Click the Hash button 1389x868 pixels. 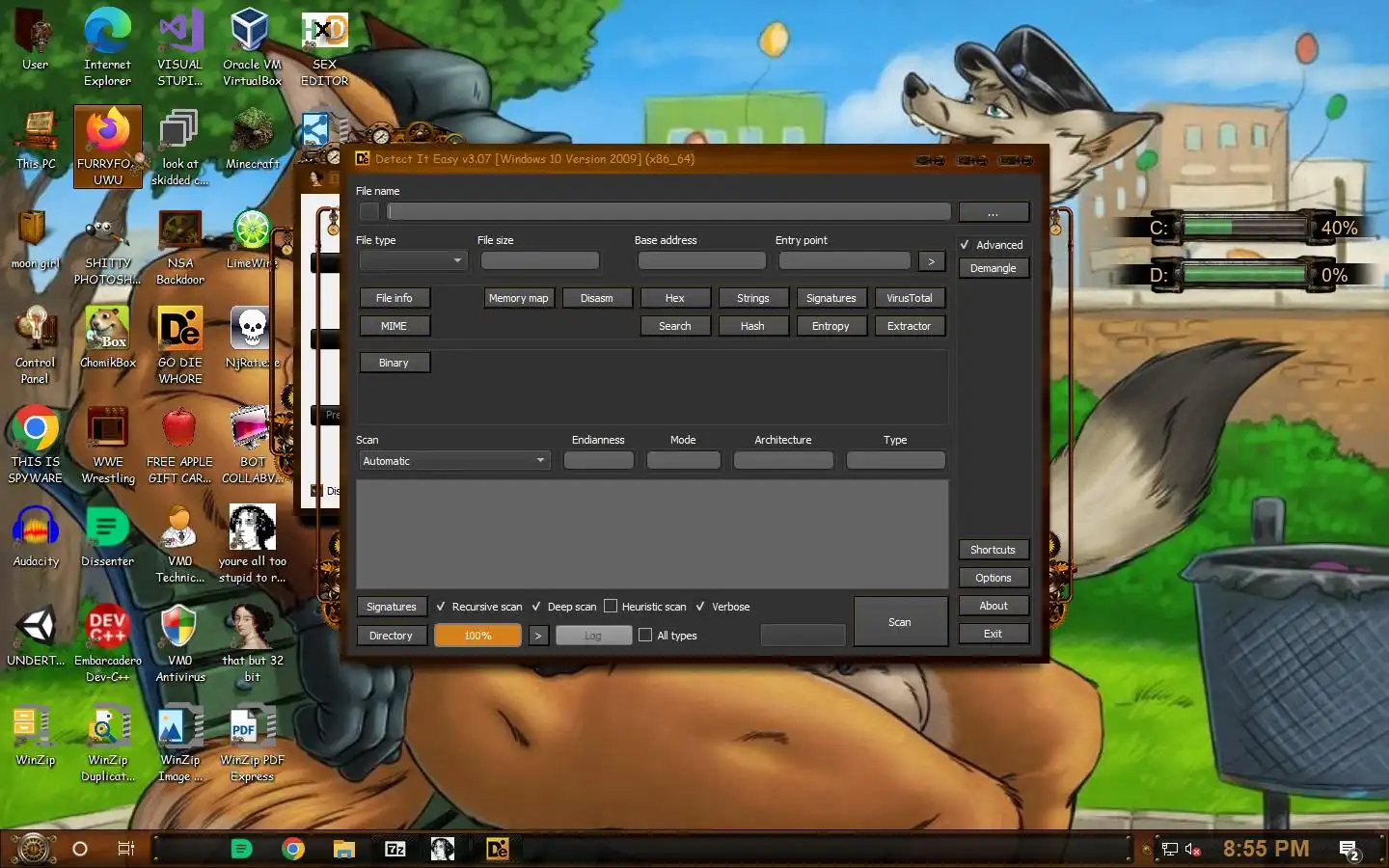(753, 326)
